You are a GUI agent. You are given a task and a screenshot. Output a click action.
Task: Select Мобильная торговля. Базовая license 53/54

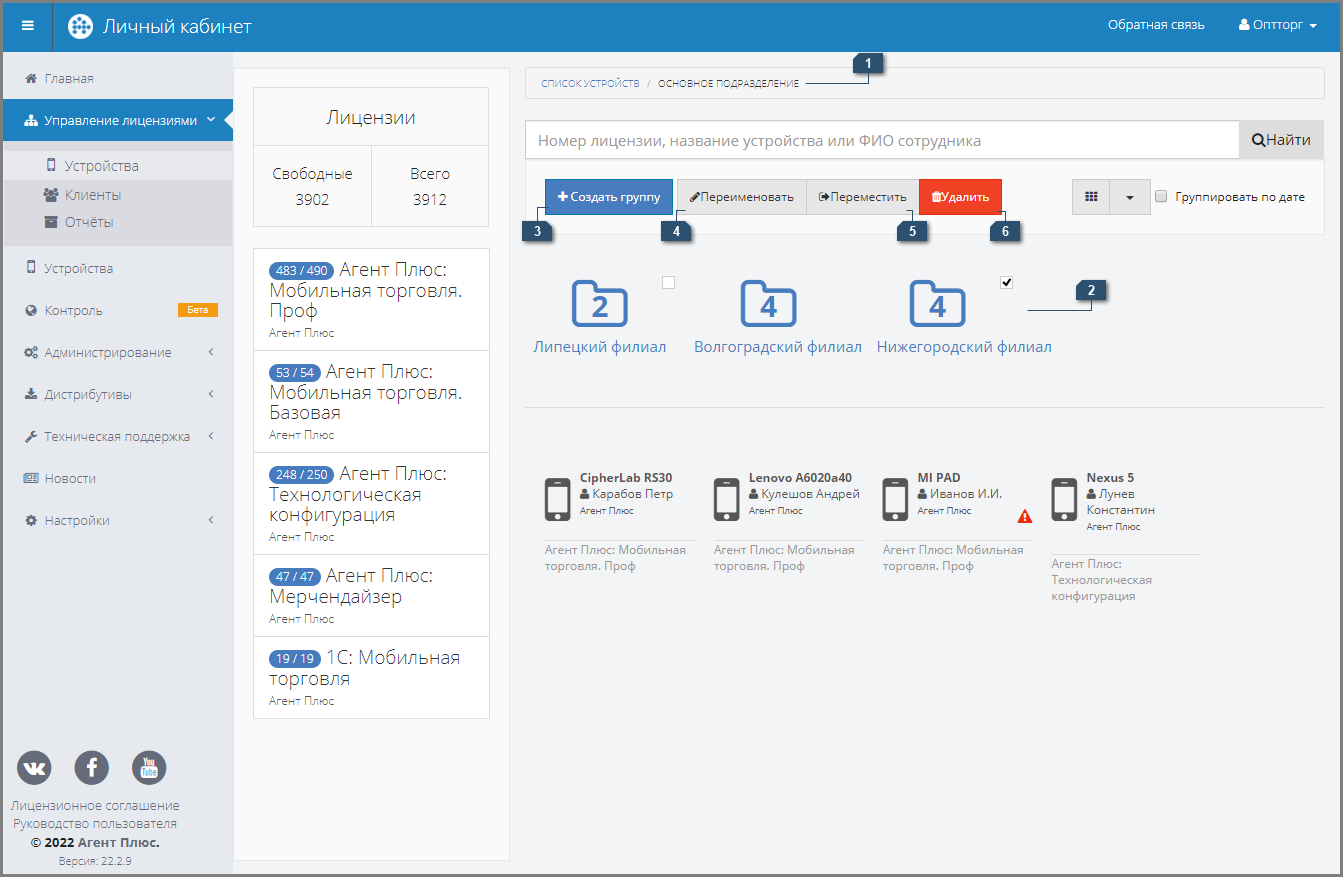371,402
